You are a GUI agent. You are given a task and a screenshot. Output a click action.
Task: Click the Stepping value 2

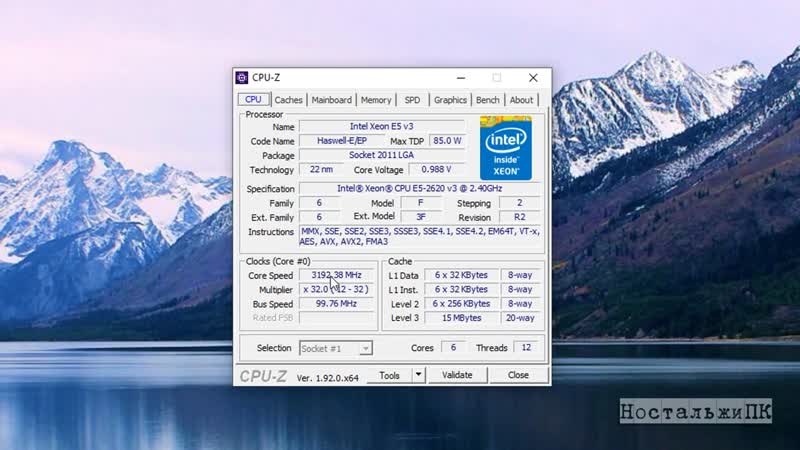pos(519,203)
